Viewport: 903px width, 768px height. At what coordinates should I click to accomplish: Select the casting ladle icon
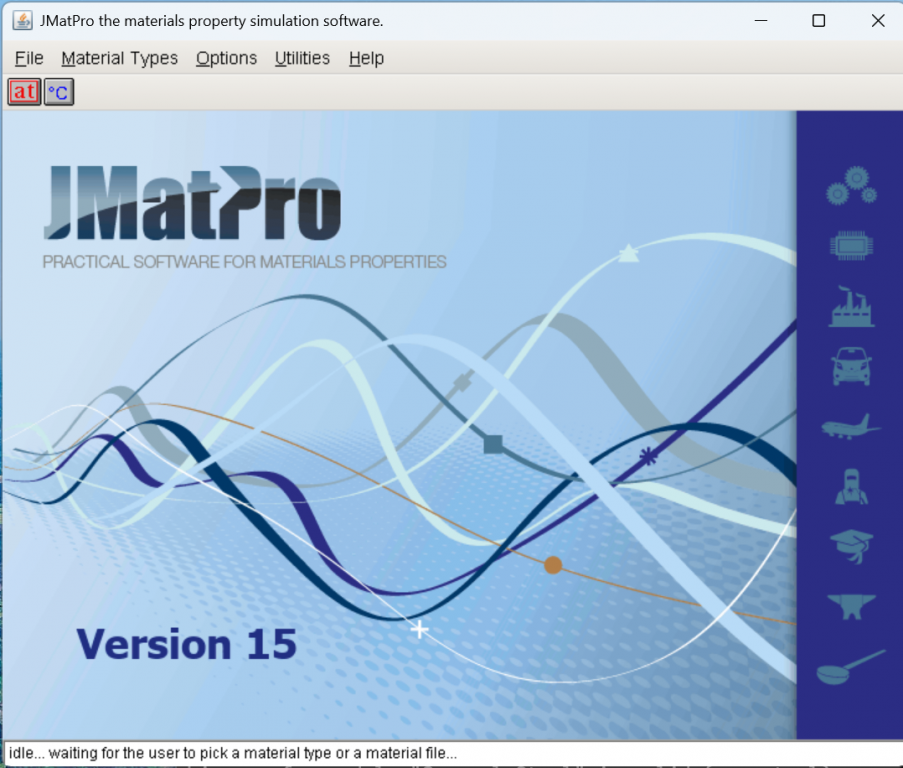850,667
